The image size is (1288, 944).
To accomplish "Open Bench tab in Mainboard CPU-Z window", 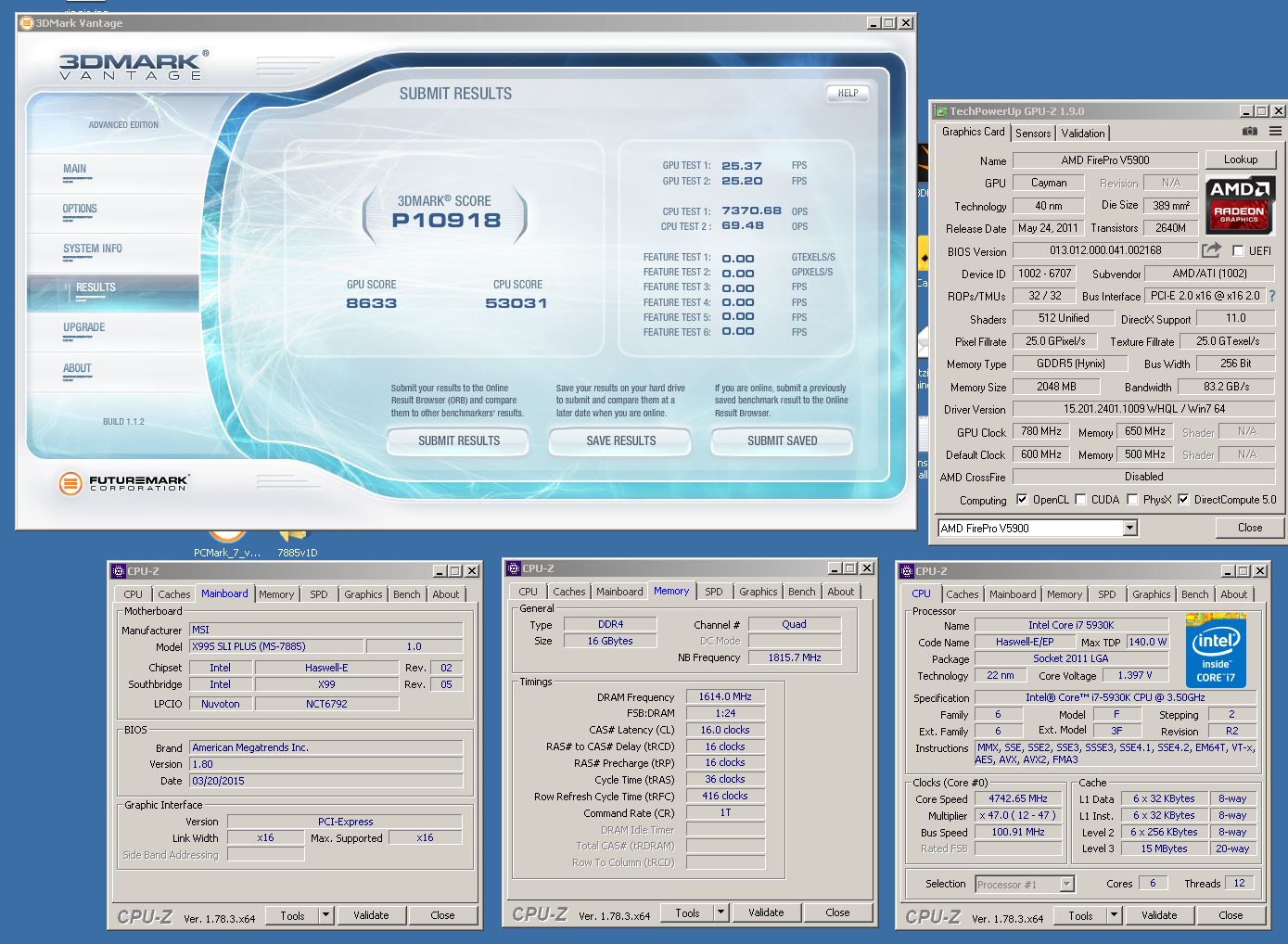I will (x=406, y=594).
